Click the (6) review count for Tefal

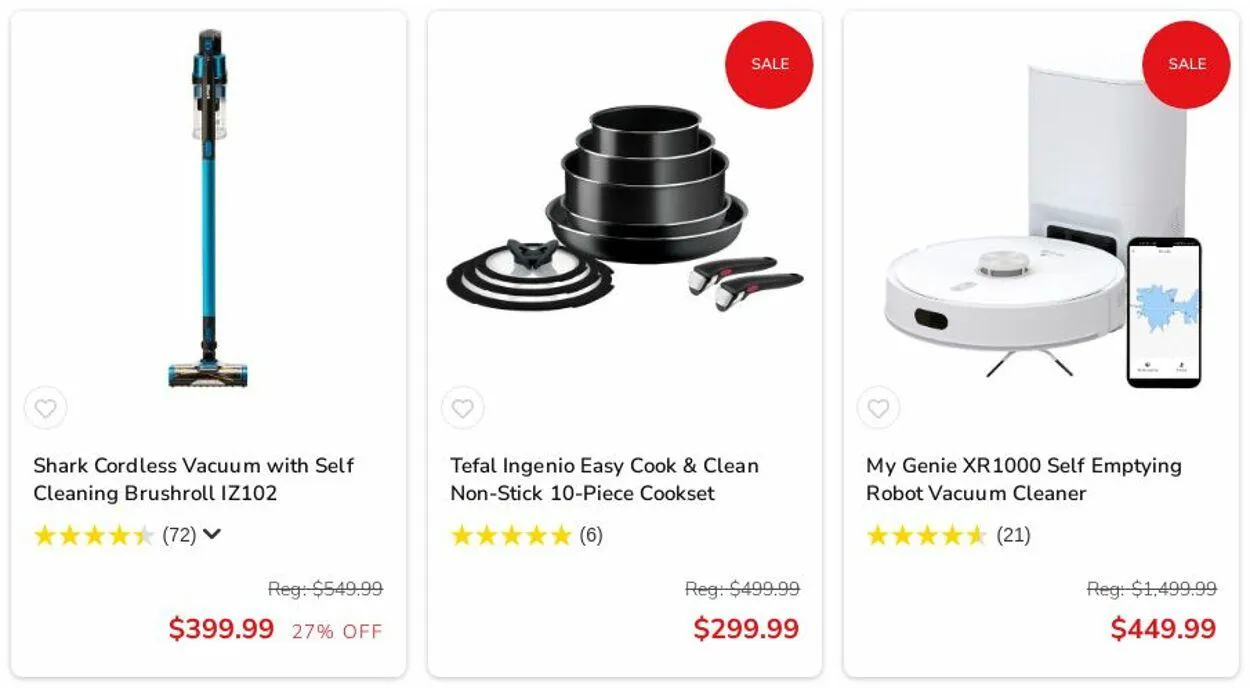click(x=591, y=535)
